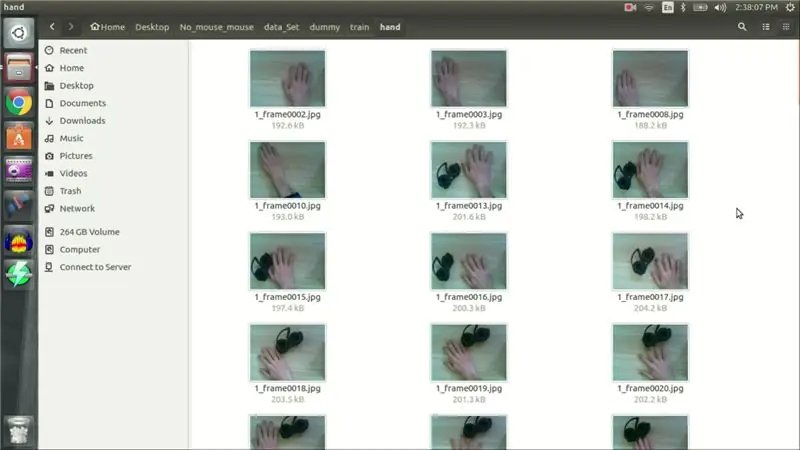Click the file name 1_frame0008.jpg
The image size is (800, 450).
click(x=650, y=114)
